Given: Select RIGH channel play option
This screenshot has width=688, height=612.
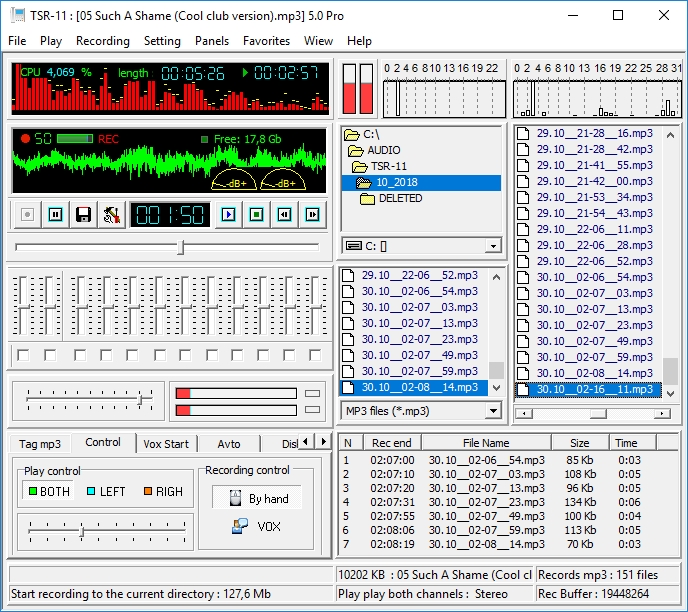Looking at the screenshot, I should (163, 491).
